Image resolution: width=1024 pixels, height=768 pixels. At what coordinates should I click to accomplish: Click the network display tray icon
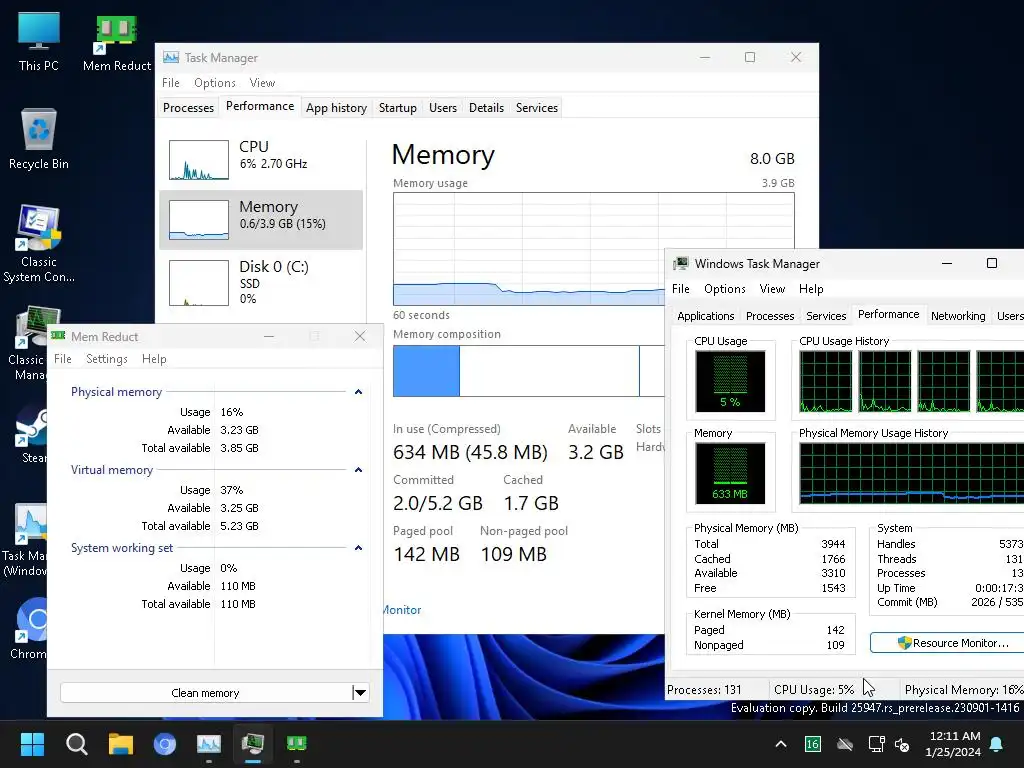coord(876,744)
